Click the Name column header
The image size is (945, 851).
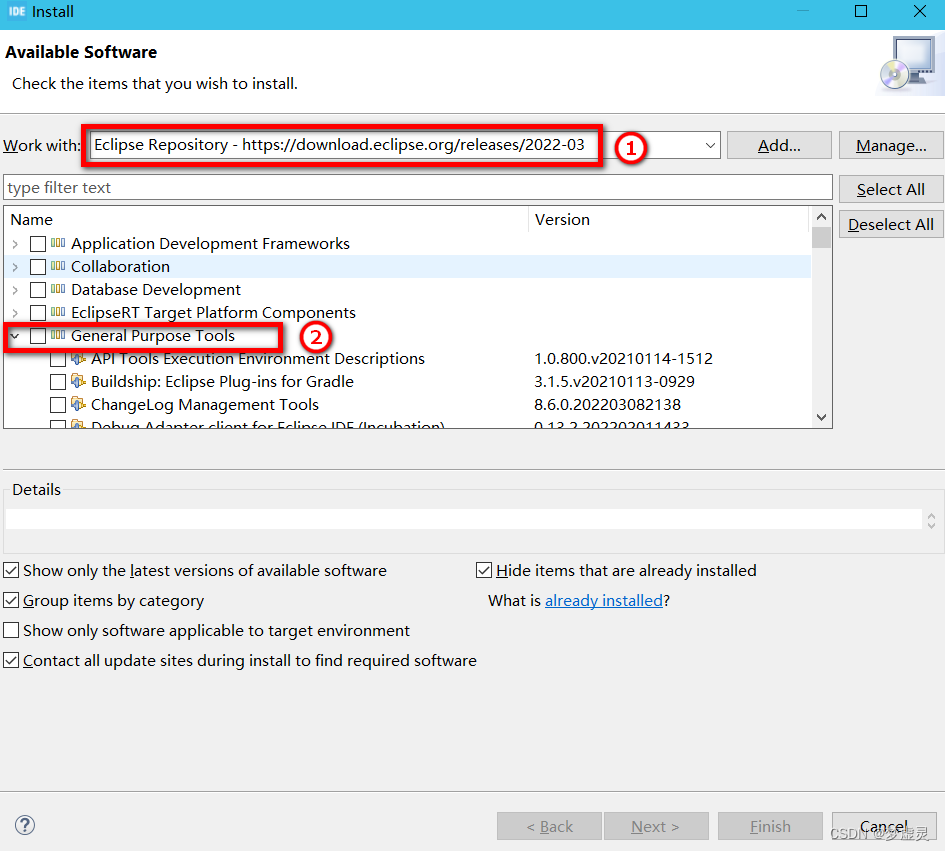tap(266, 219)
